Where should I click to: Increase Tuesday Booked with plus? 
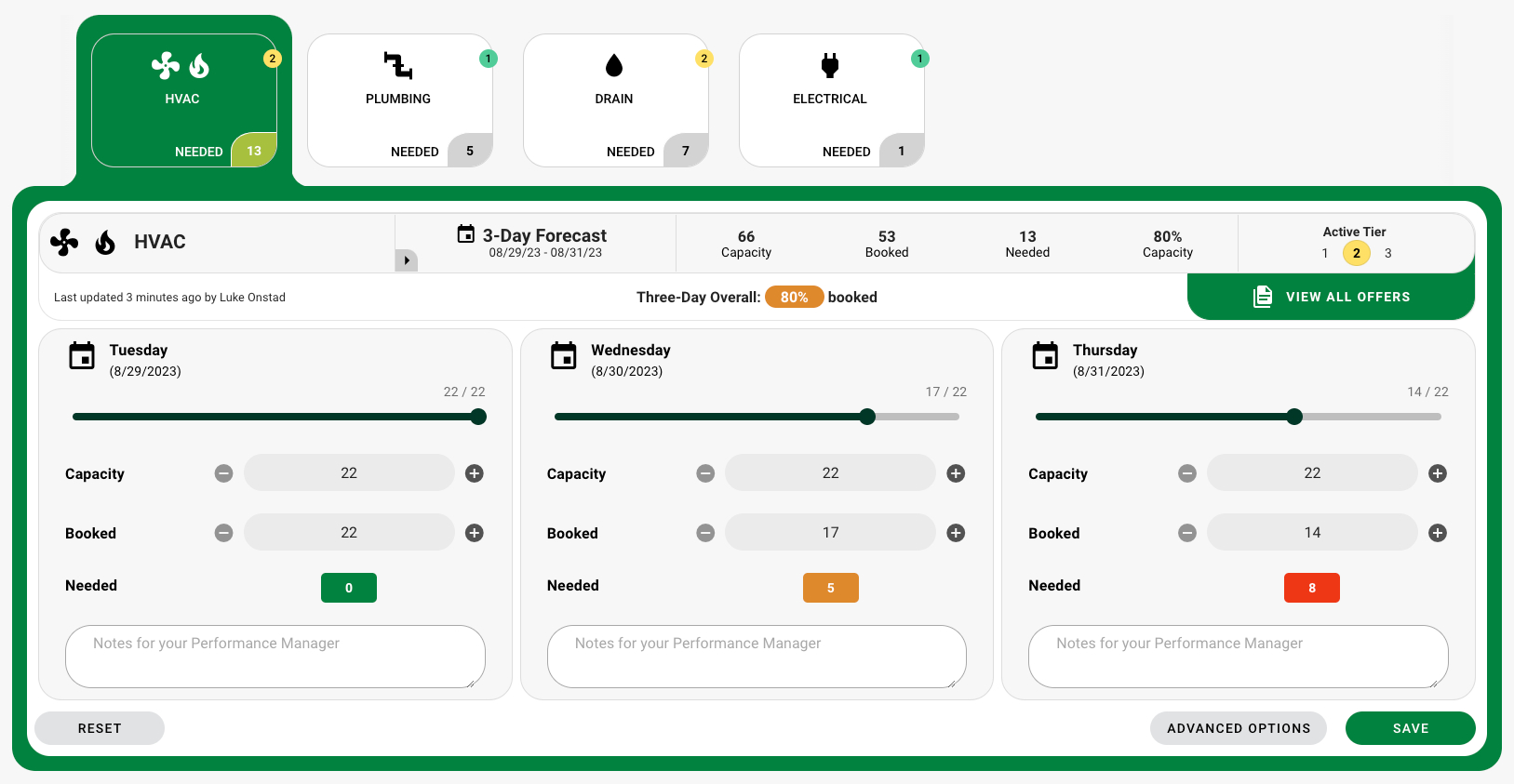[x=475, y=533]
